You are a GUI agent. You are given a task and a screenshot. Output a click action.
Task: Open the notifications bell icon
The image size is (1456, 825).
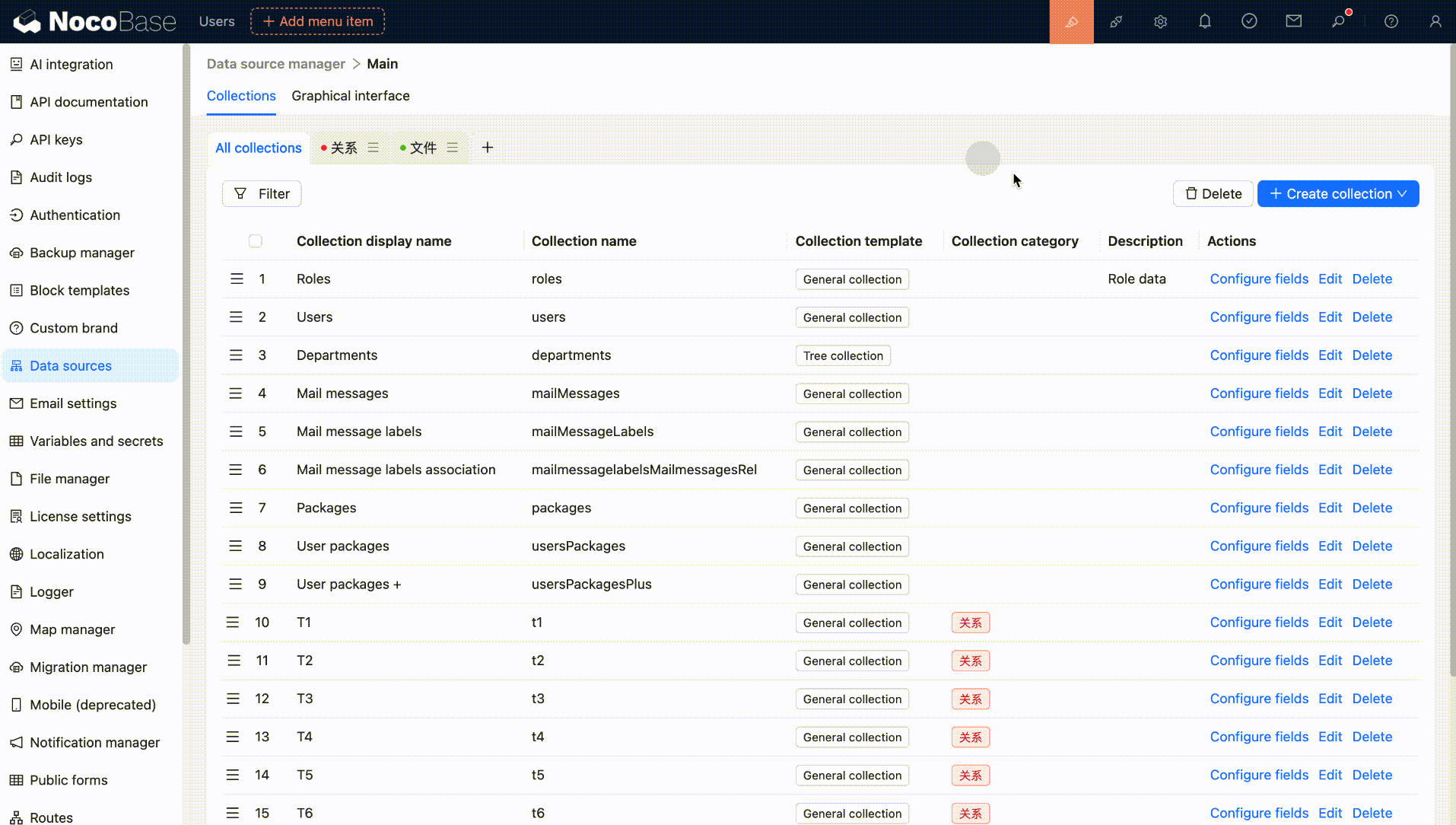1205,22
